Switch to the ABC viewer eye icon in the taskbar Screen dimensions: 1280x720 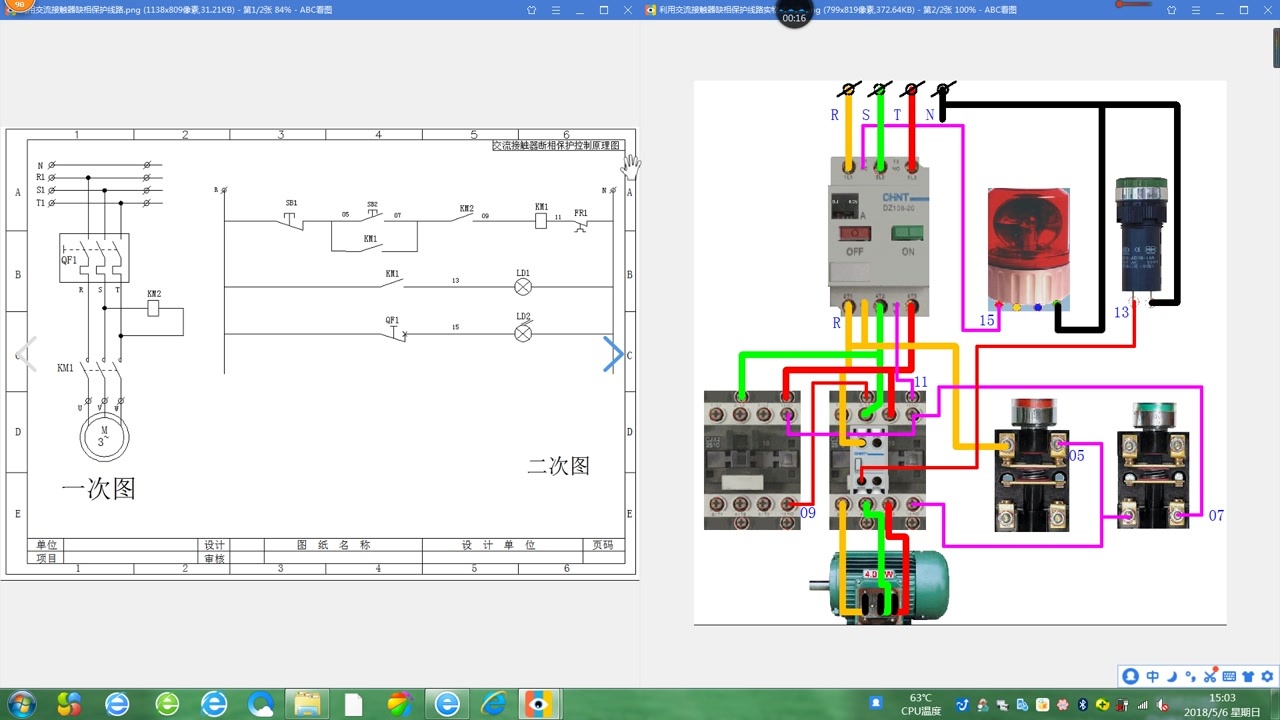pyautogui.click(x=539, y=704)
